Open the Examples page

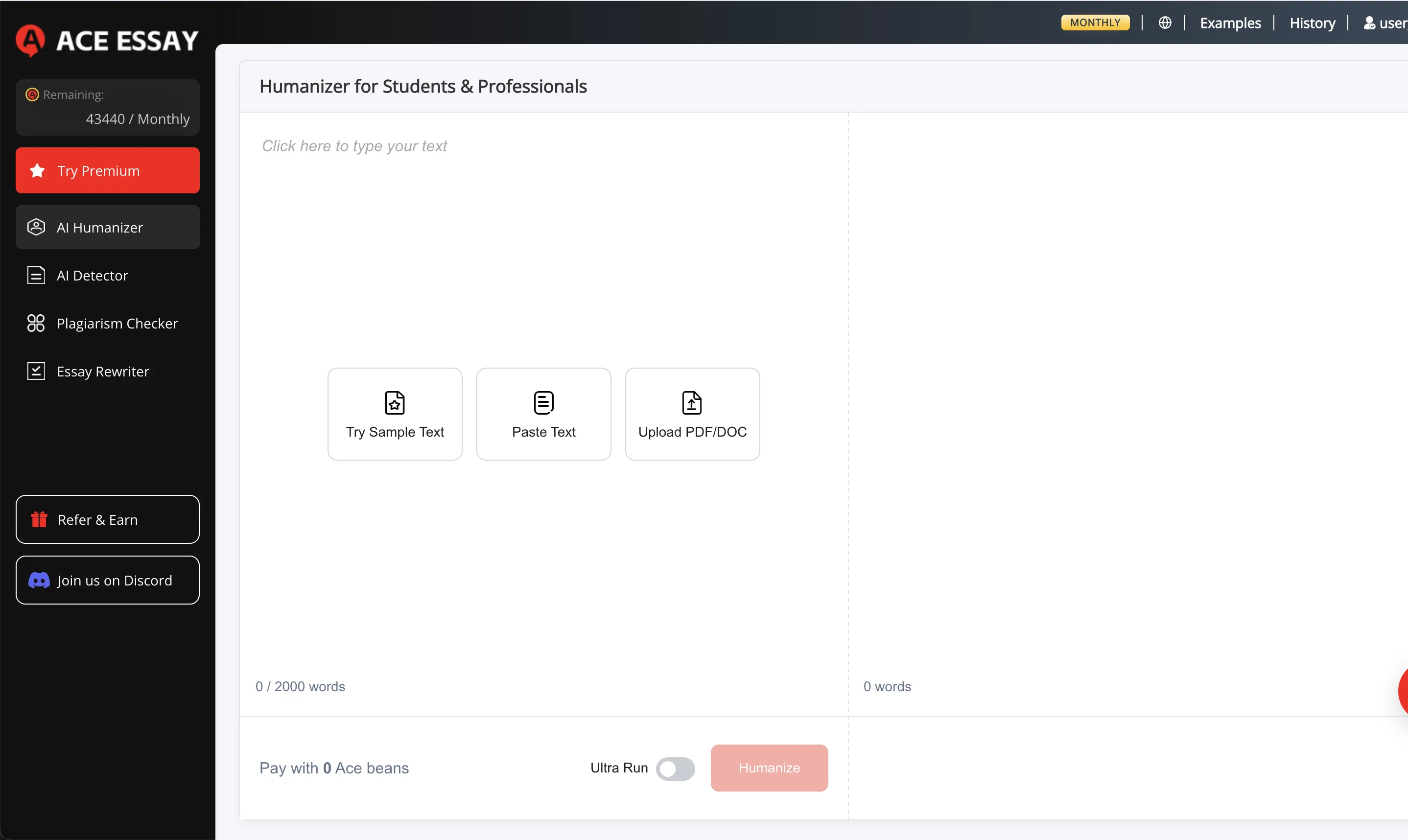pos(1230,23)
